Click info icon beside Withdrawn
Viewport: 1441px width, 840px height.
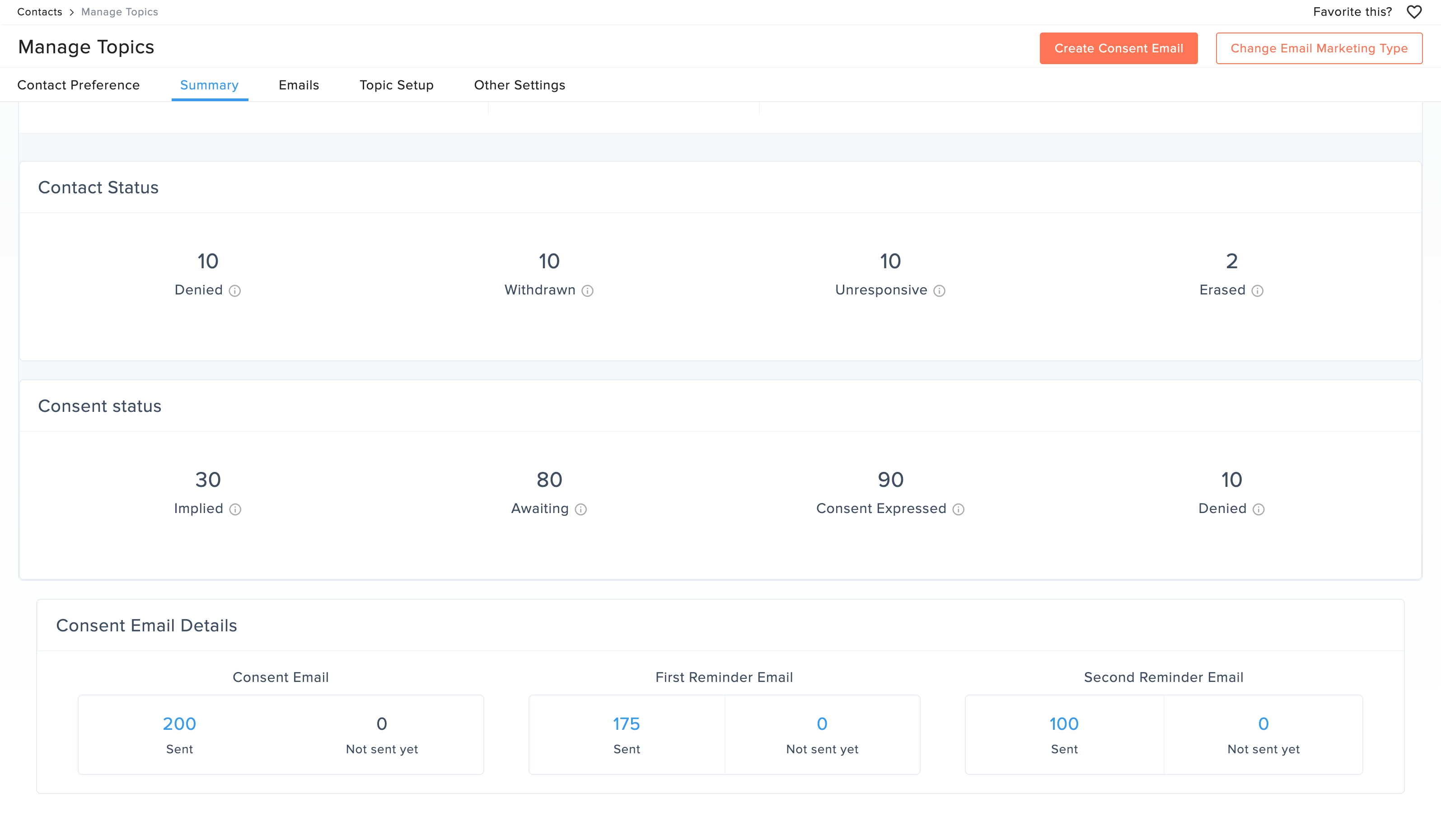[x=587, y=290]
